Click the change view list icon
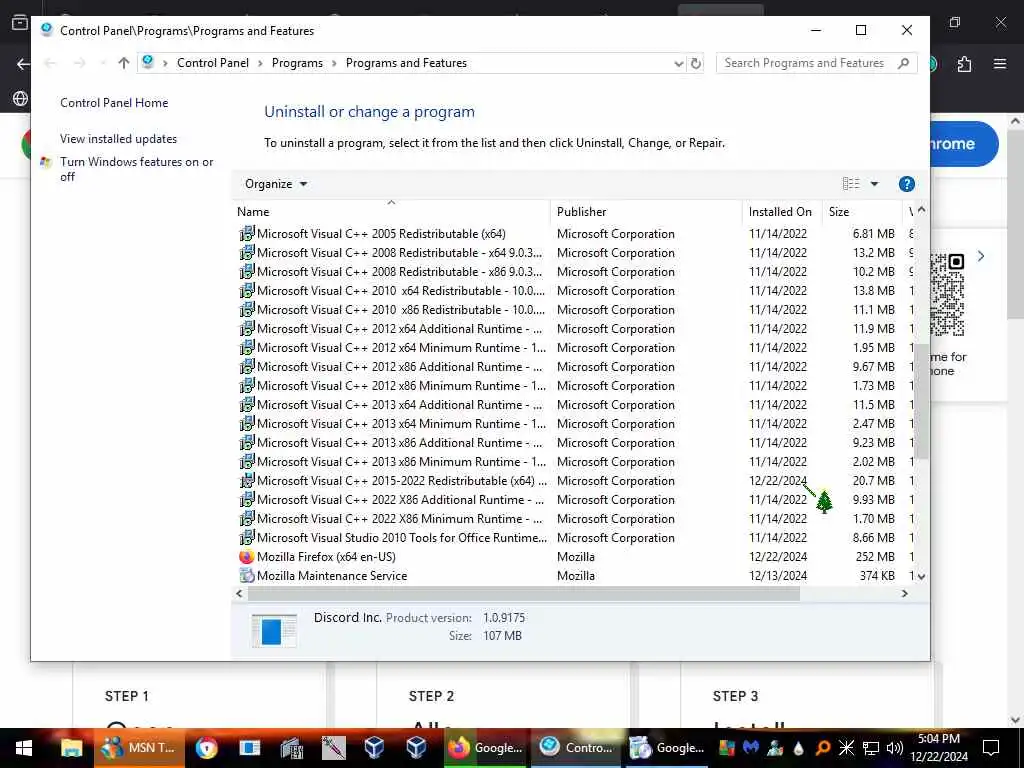The image size is (1024, 768). click(x=851, y=184)
